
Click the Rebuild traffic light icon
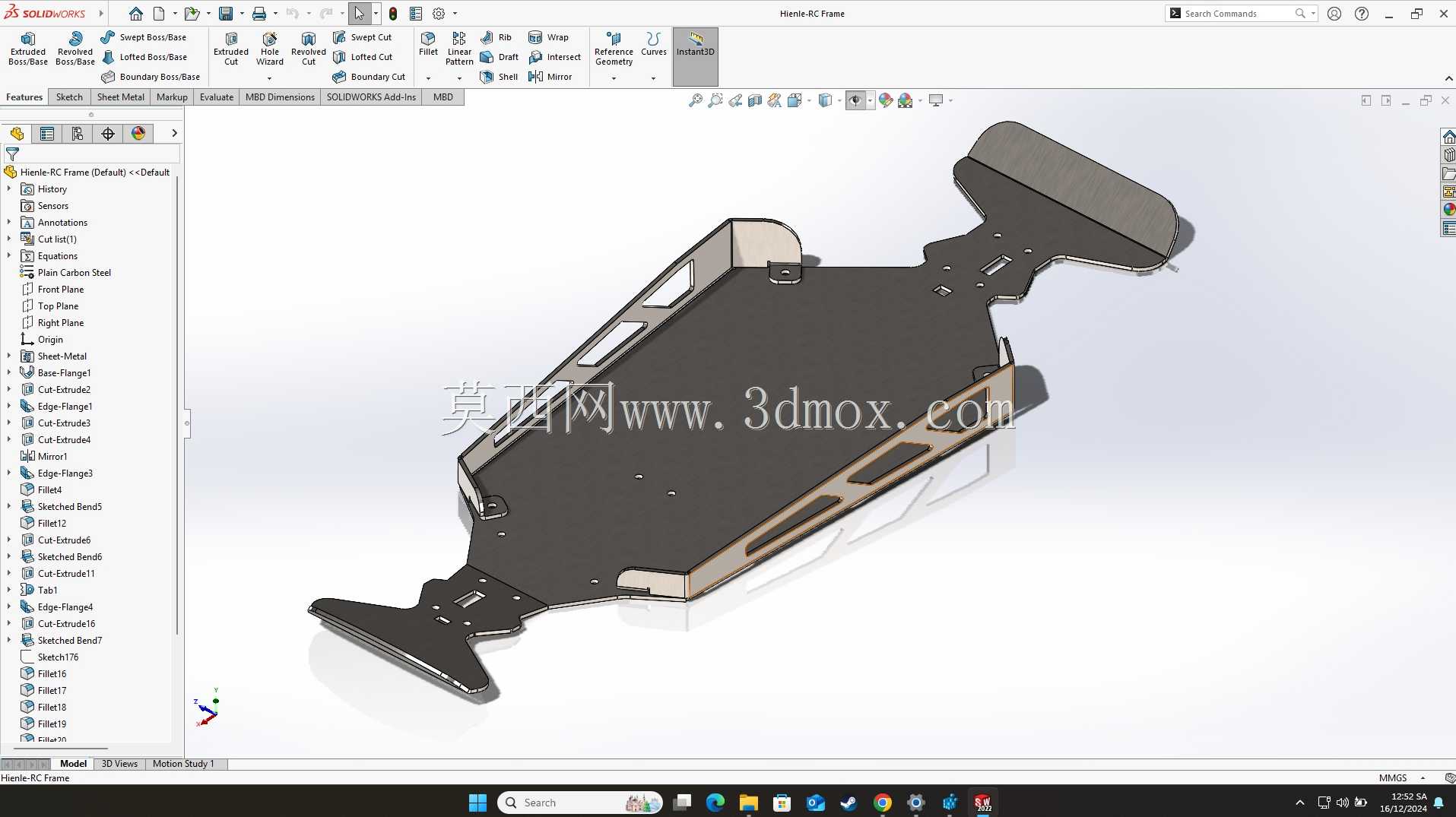[393, 14]
